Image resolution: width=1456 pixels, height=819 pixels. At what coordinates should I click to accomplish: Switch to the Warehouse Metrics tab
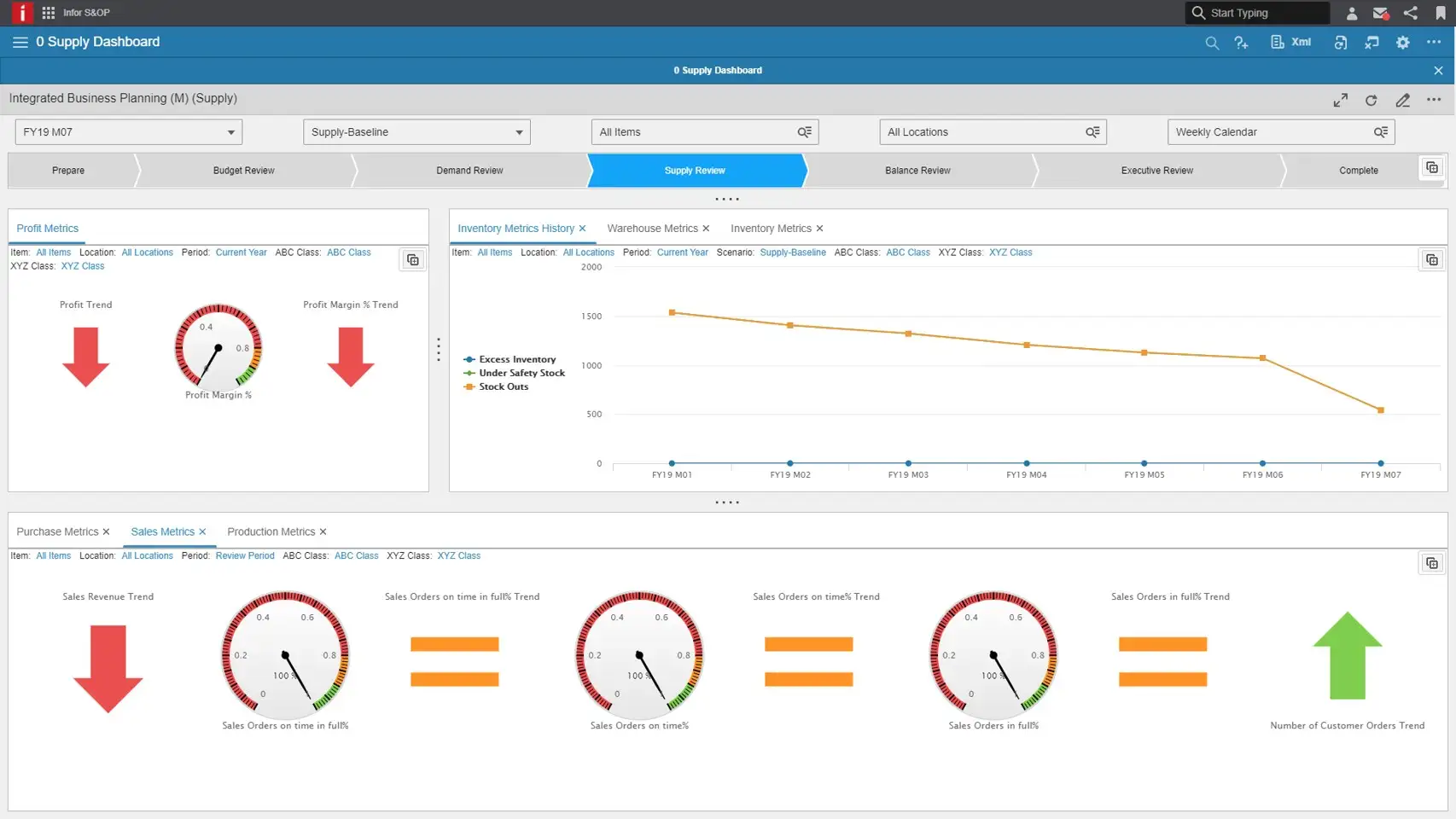pos(652,229)
